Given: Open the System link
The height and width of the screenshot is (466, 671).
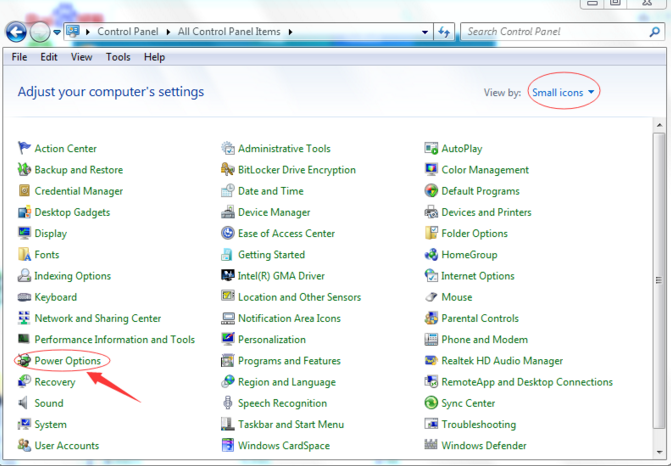Looking at the screenshot, I should pyautogui.click(x=50, y=424).
